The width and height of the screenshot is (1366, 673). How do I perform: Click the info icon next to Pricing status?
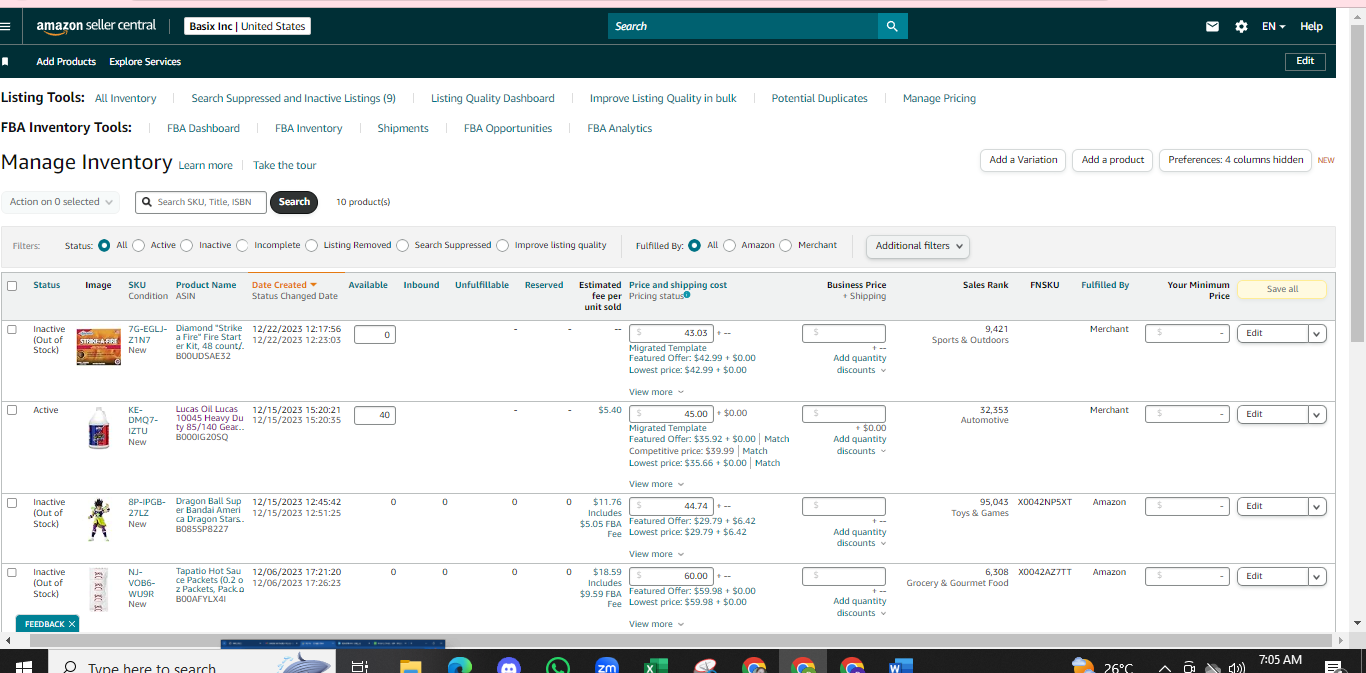tap(686, 295)
